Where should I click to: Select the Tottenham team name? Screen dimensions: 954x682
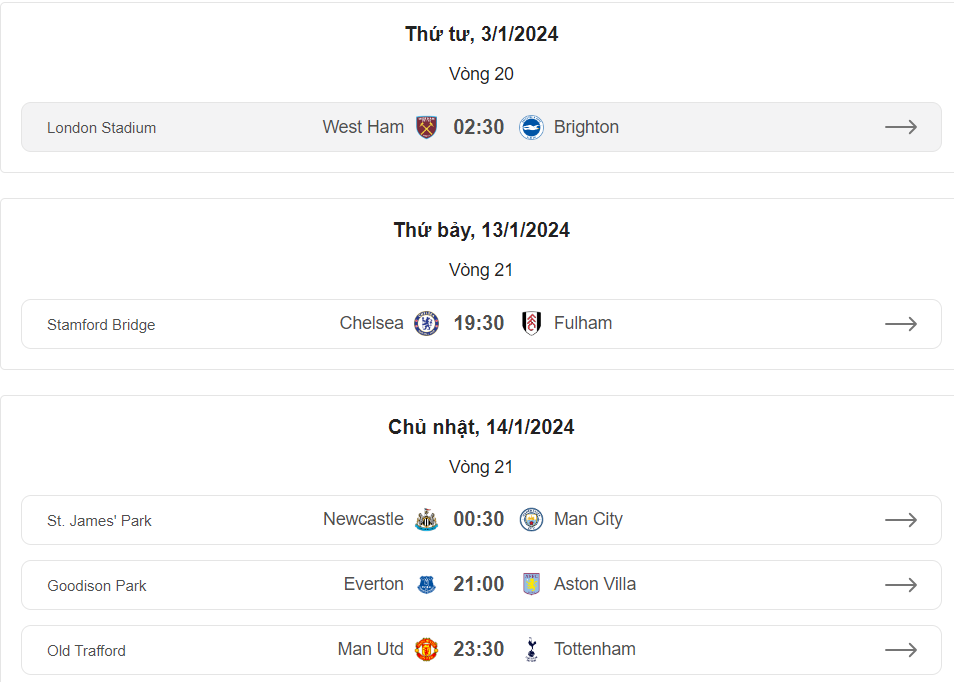[594, 649]
